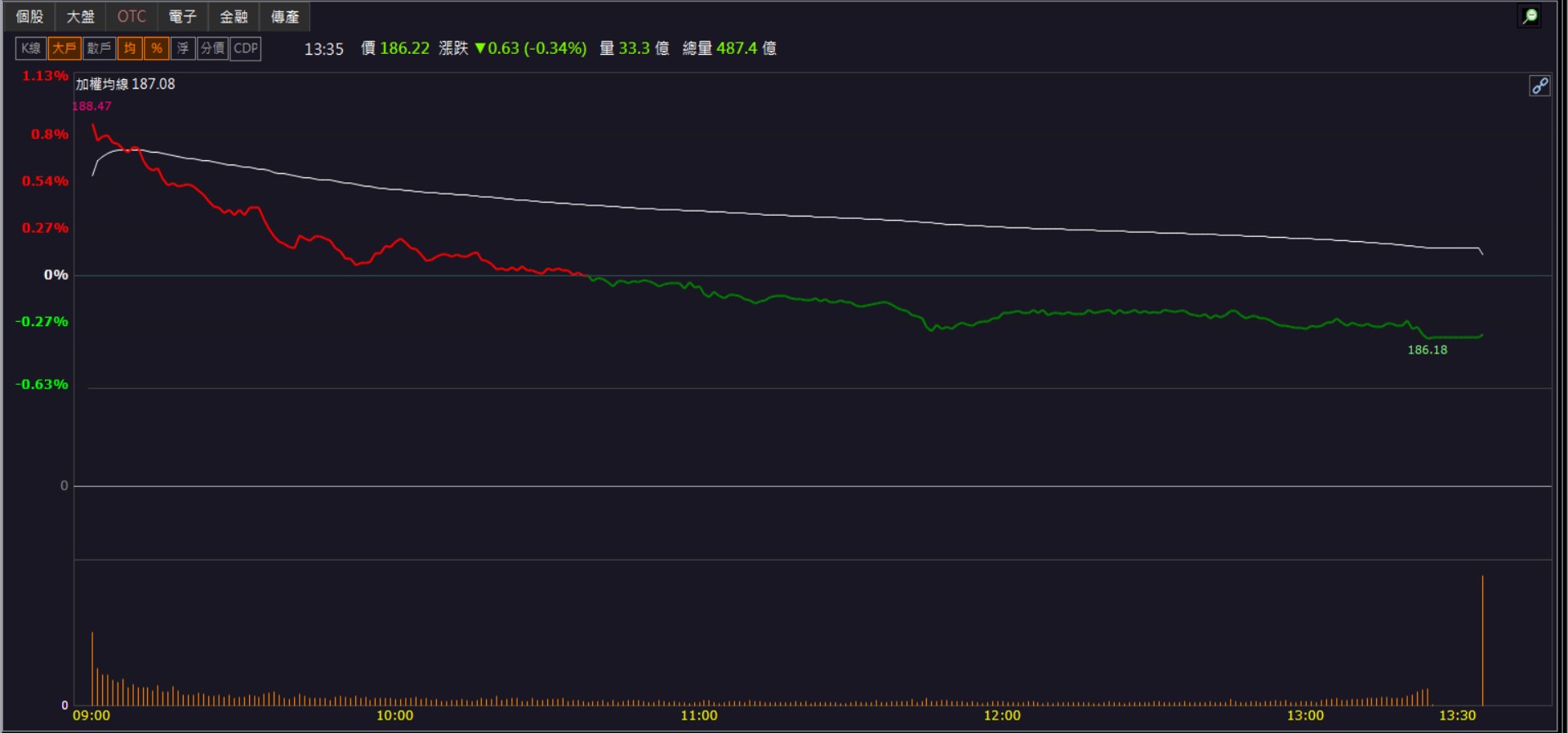Switch to the 大盤 tab

[80, 16]
